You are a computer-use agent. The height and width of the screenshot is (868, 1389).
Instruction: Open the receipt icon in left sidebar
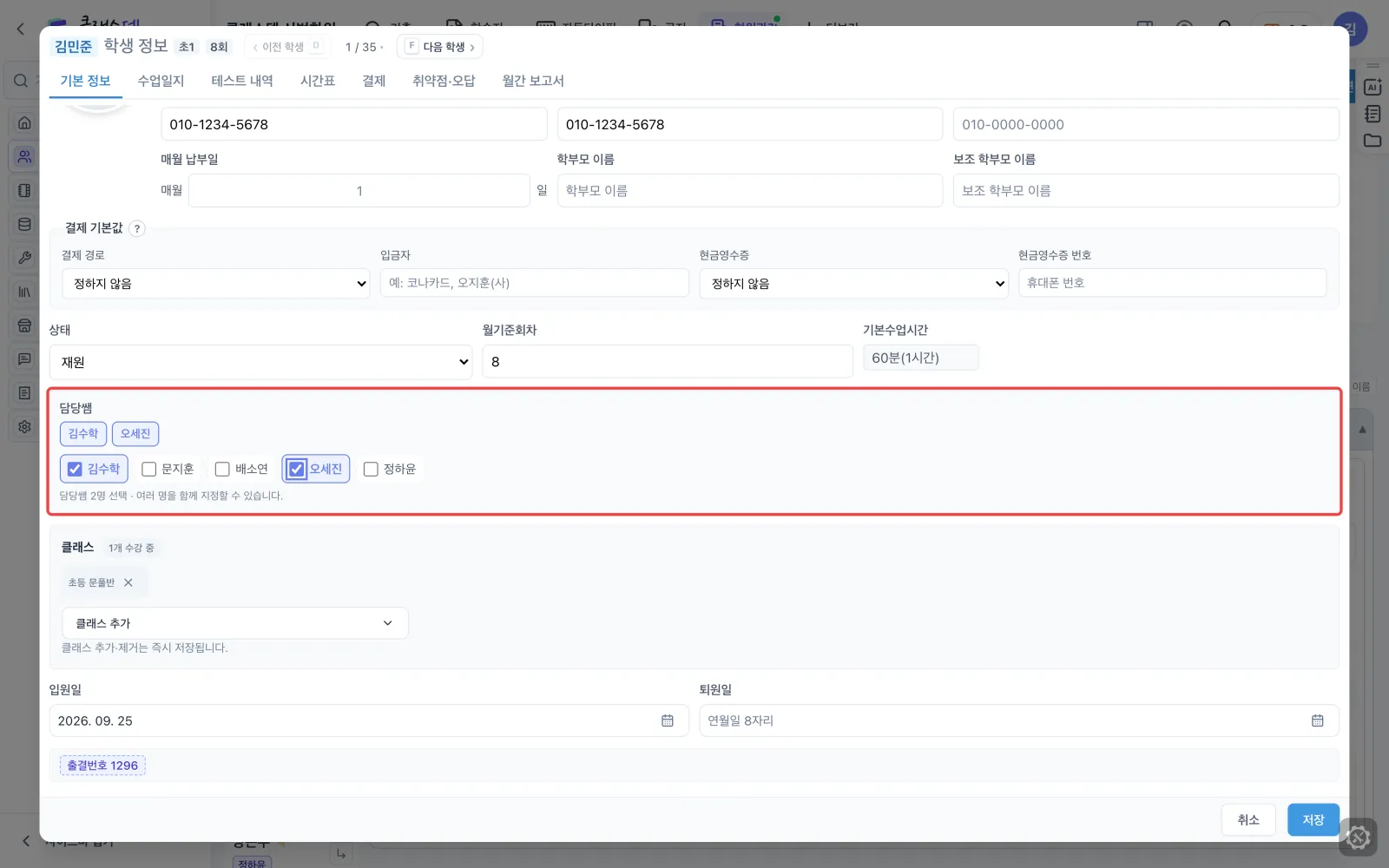click(x=24, y=393)
